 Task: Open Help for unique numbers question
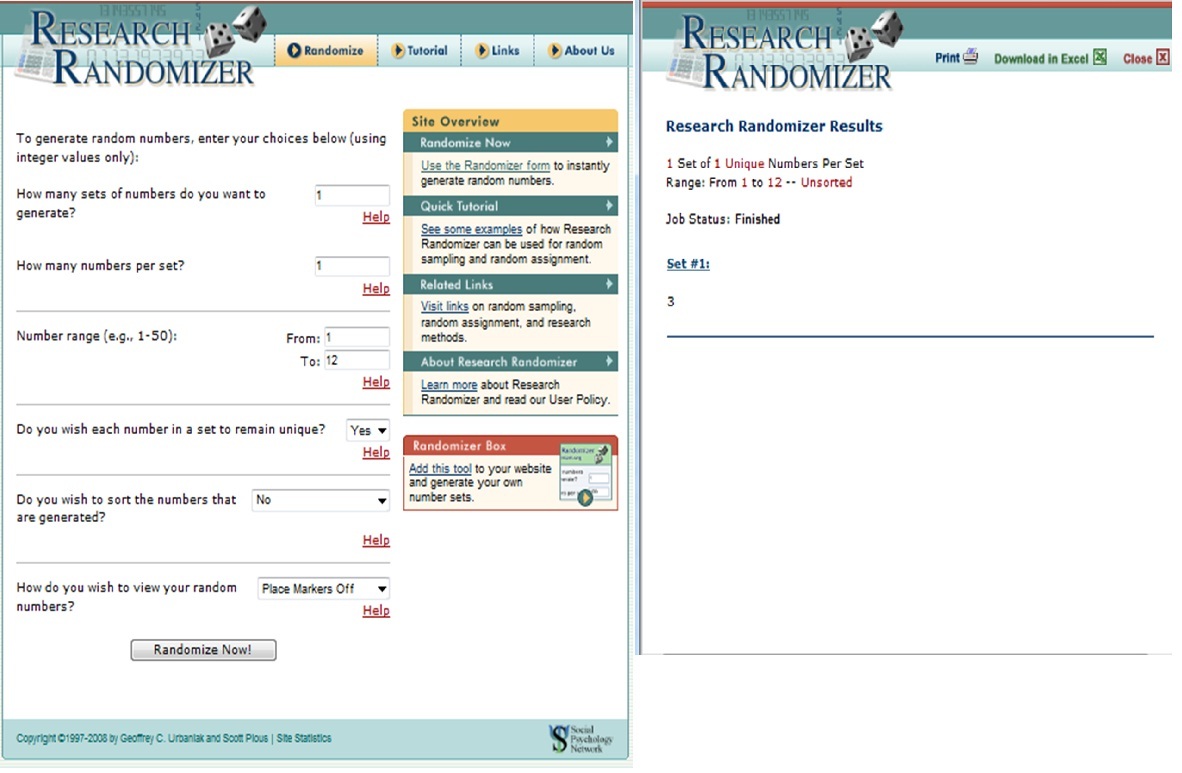coord(376,452)
